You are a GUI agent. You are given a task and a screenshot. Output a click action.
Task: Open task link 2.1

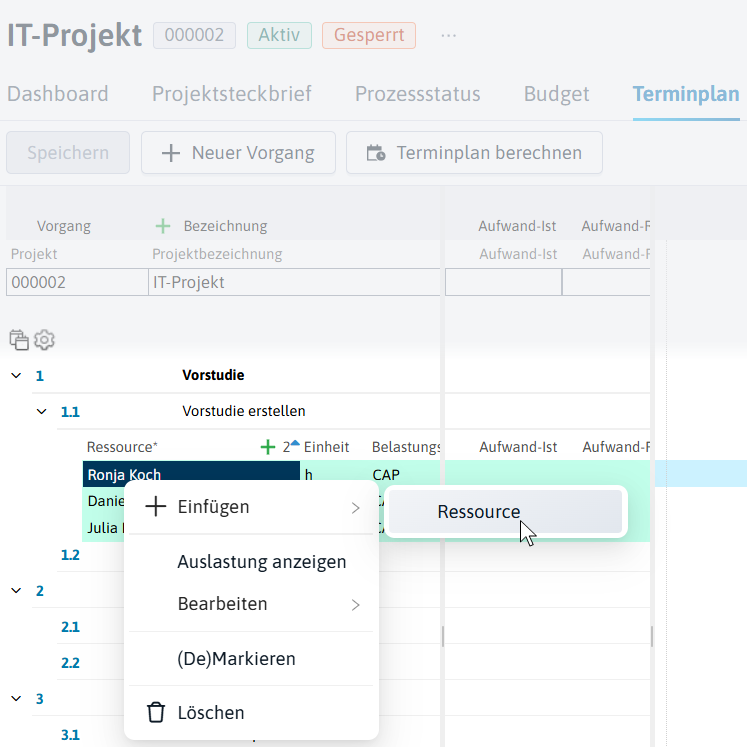click(x=70, y=627)
